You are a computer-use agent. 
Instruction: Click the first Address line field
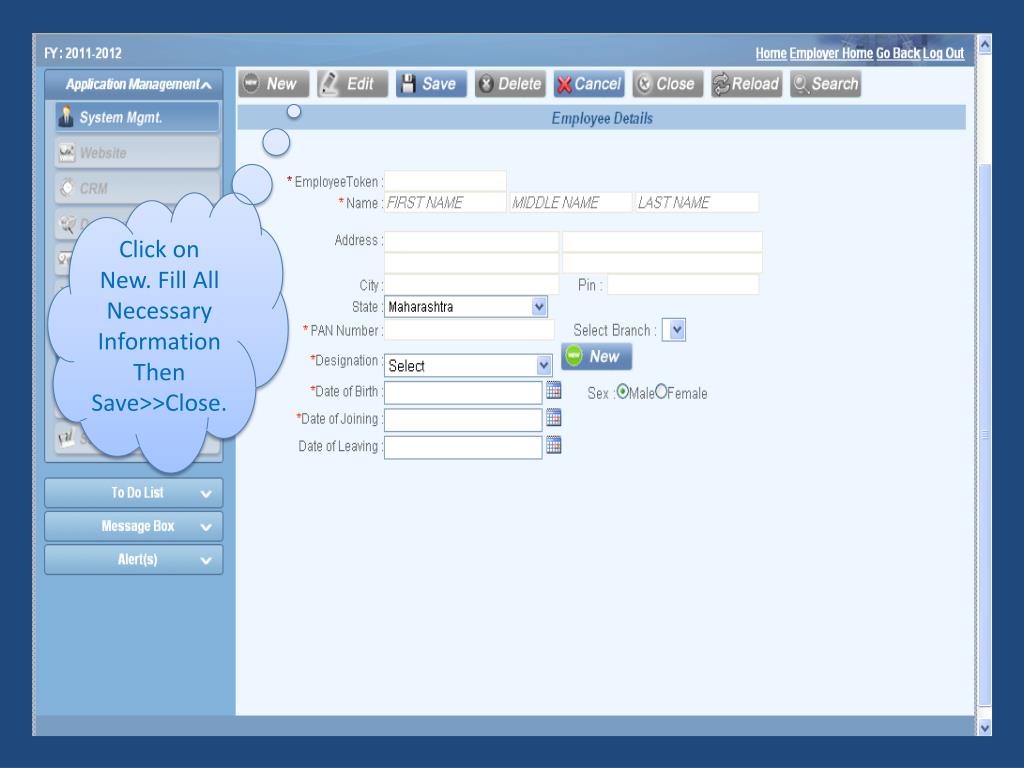click(472, 241)
